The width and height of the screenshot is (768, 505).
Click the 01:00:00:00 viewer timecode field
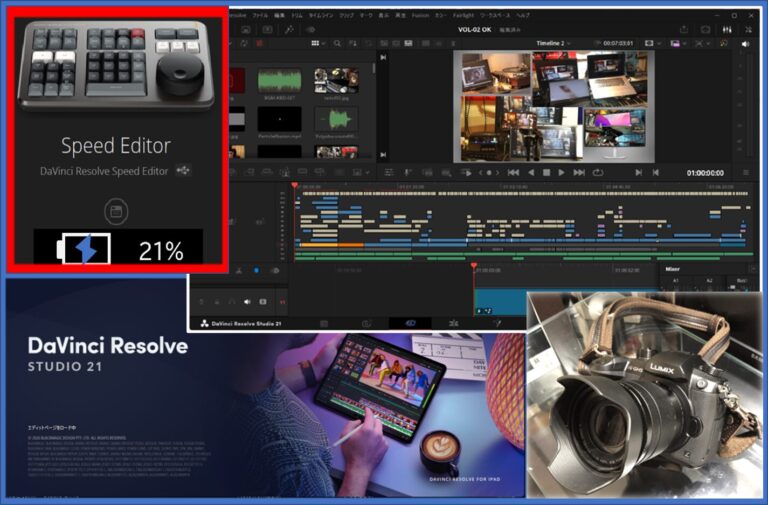tap(705, 173)
